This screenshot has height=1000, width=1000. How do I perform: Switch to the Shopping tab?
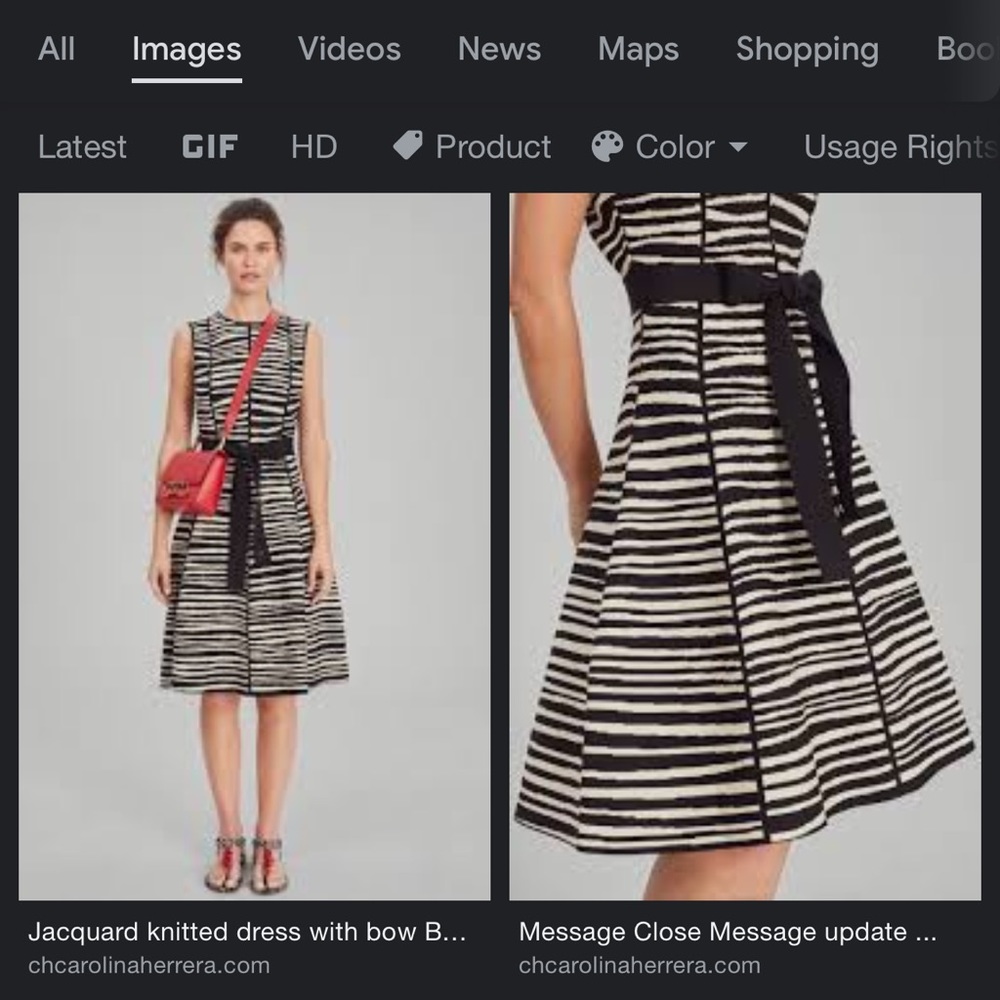point(807,49)
